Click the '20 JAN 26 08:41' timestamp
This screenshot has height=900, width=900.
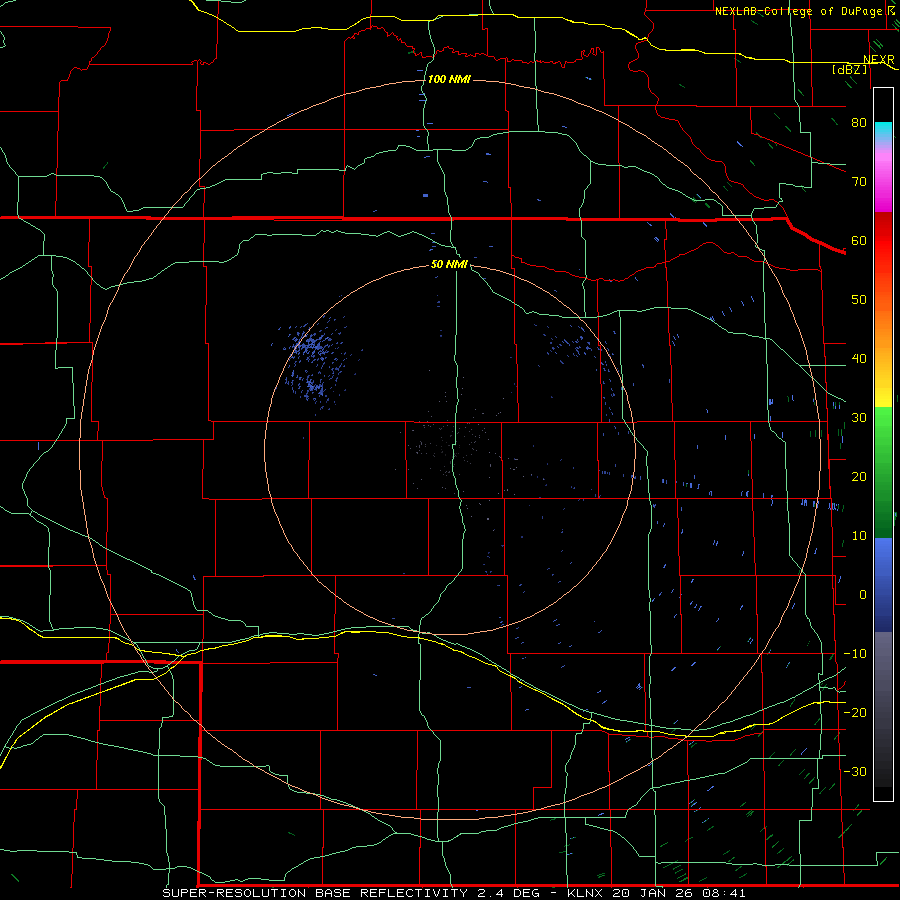679,893
